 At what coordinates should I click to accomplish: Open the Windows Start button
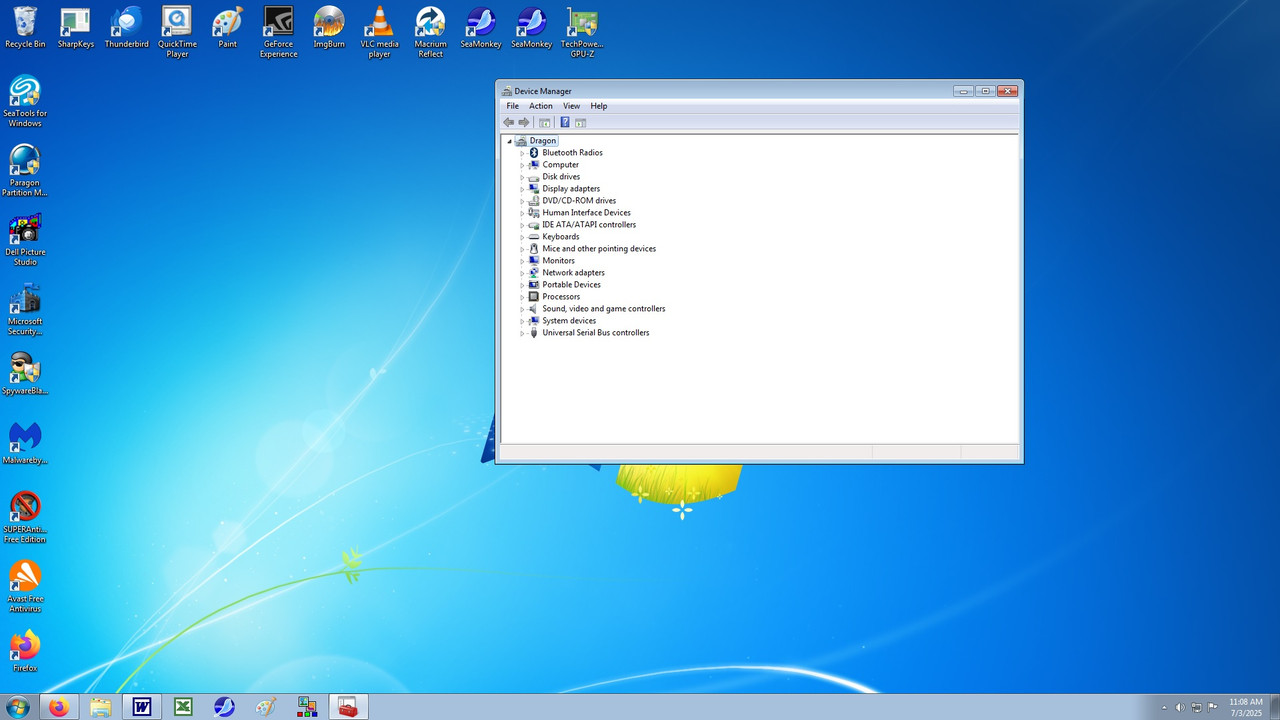pos(17,707)
